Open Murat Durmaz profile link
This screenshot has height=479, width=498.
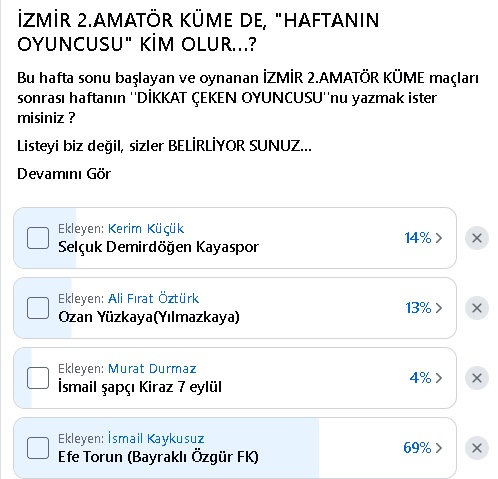[152, 368]
